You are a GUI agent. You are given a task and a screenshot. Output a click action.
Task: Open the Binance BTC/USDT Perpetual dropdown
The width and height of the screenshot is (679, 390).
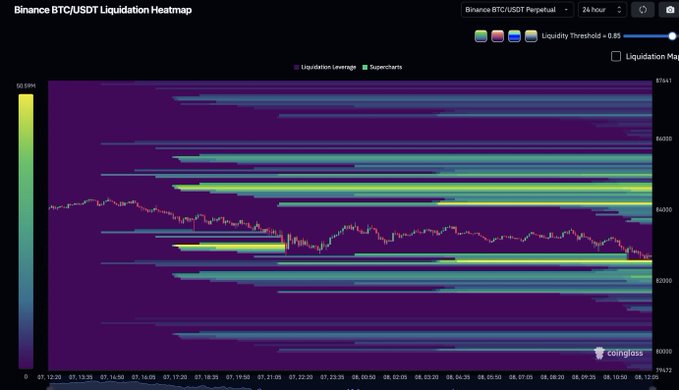517,10
